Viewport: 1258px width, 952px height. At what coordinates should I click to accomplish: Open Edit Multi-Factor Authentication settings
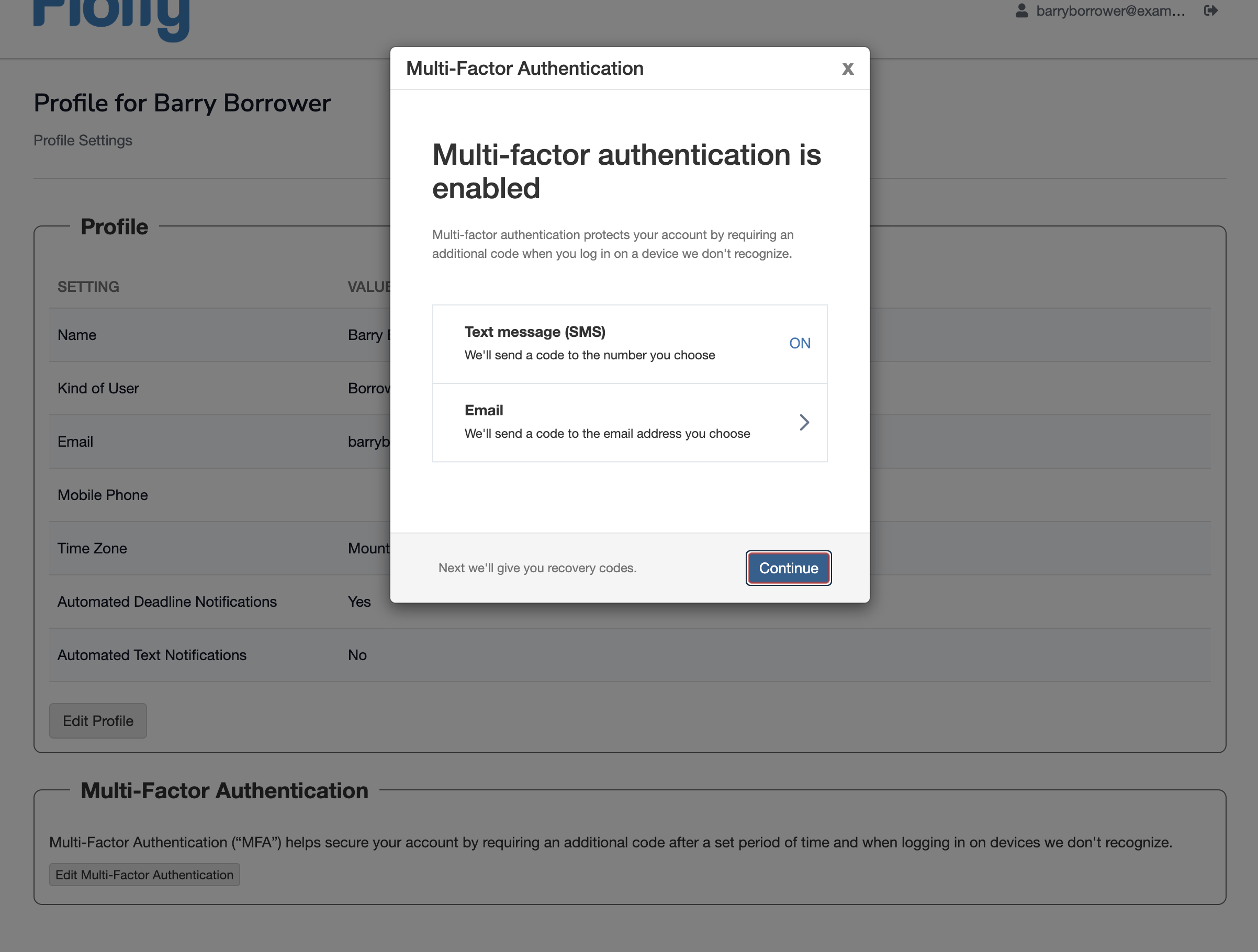click(144, 875)
